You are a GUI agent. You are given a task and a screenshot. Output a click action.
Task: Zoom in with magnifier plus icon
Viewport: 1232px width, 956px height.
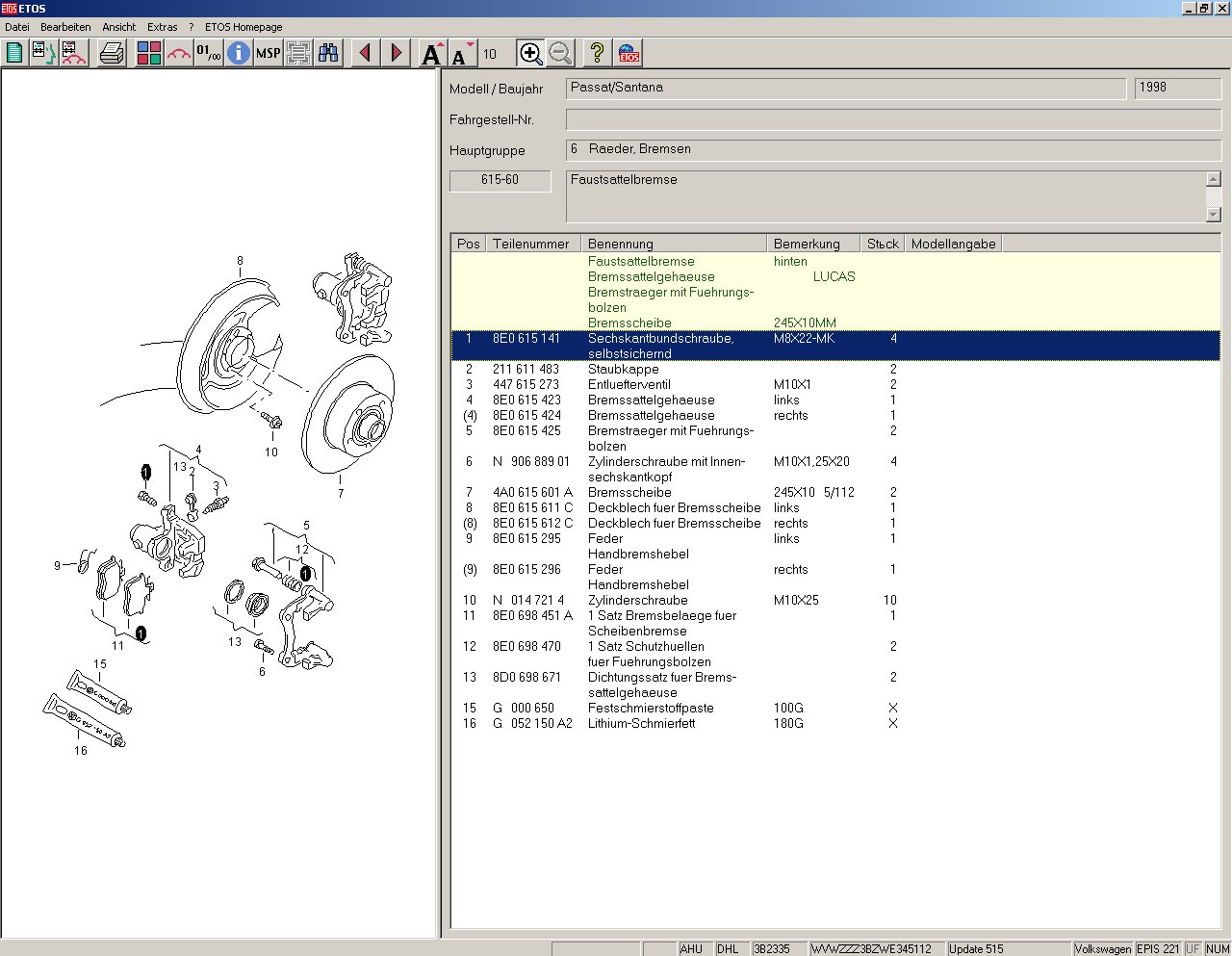(530, 53)
